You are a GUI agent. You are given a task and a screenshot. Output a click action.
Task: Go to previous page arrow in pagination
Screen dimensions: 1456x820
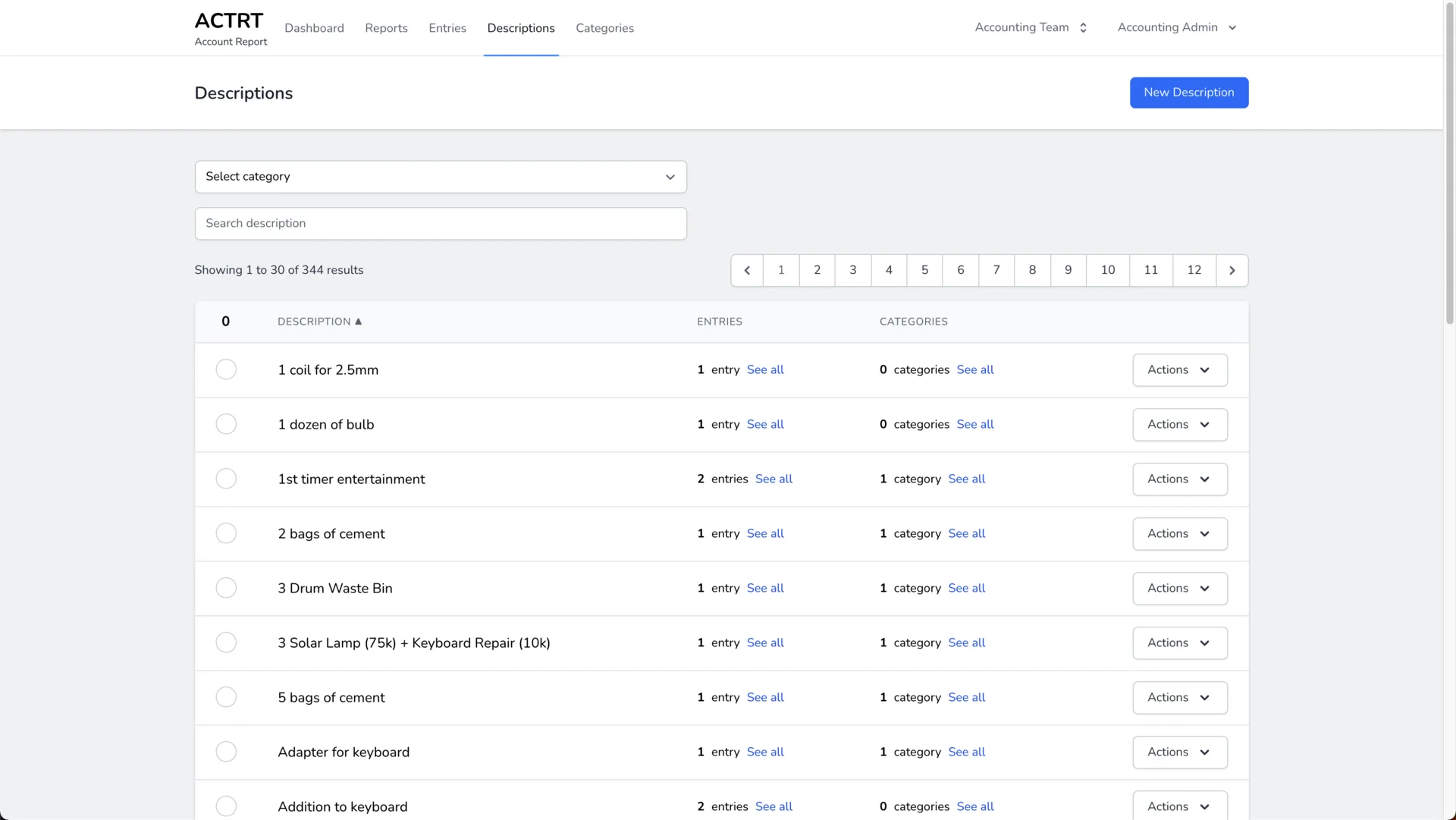click(747, 270)
